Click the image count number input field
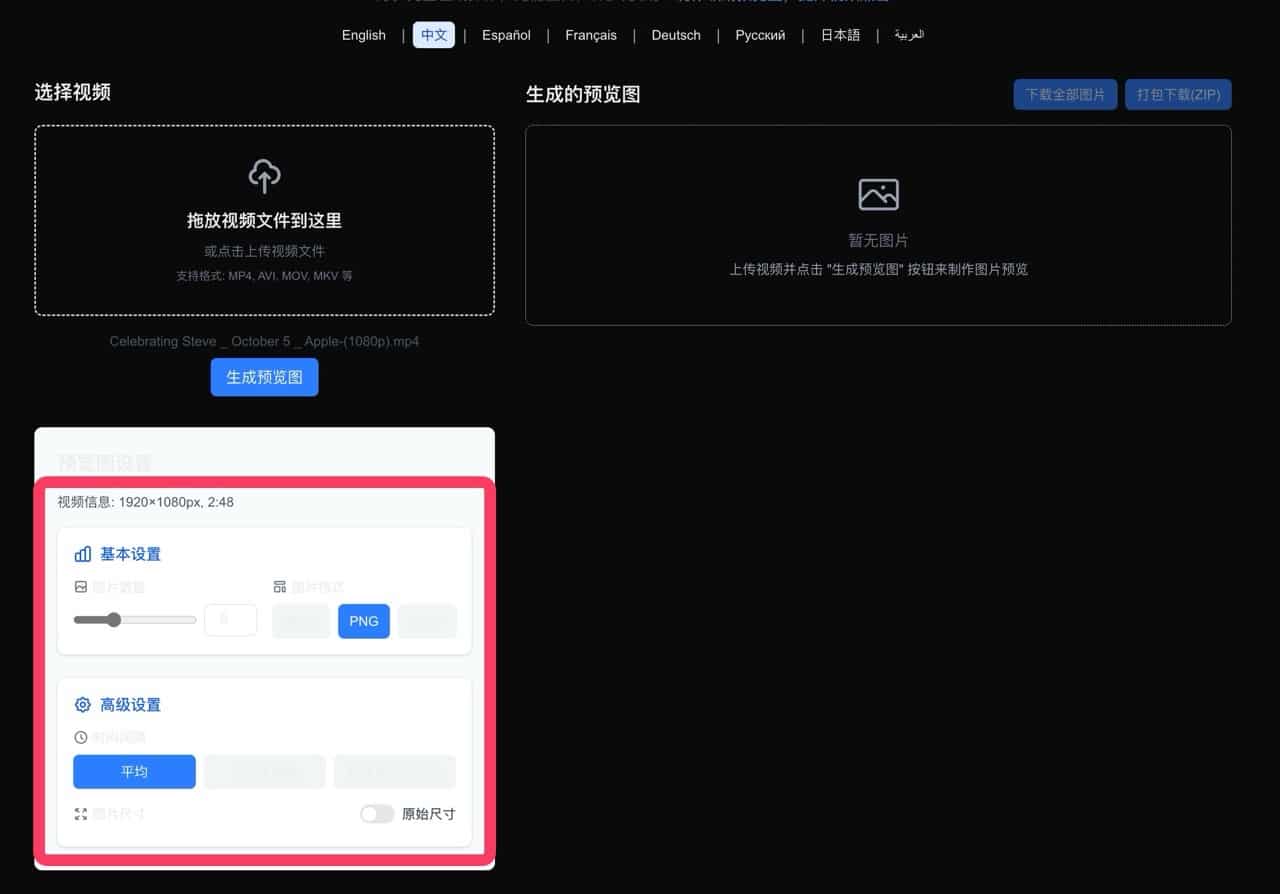1280x894 pixels. pyautogui.click(x=231, y=620)
